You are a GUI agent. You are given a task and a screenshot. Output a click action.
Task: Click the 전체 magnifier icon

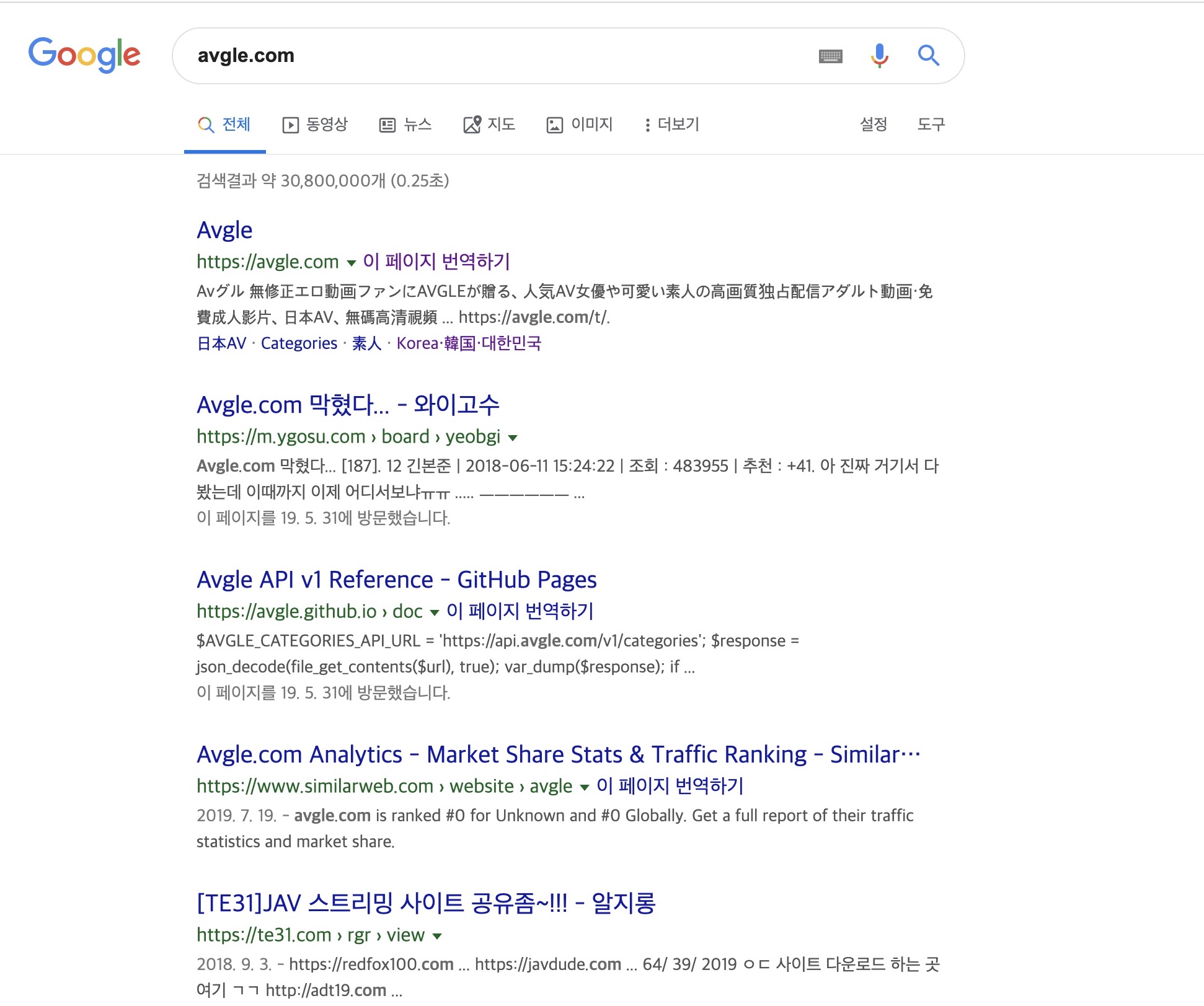coord(206,125)
